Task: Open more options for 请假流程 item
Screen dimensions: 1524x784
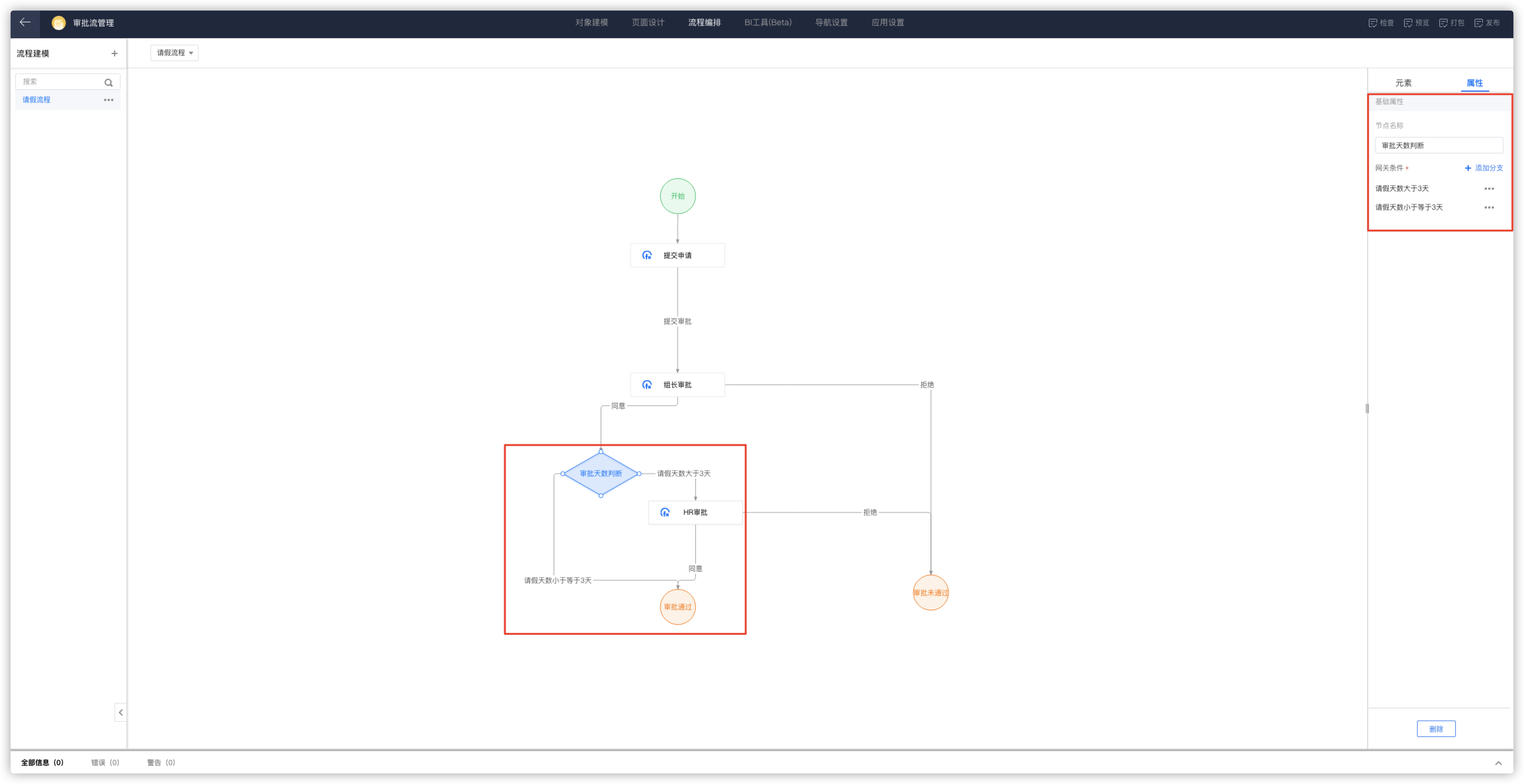Action: pos(108,100)
